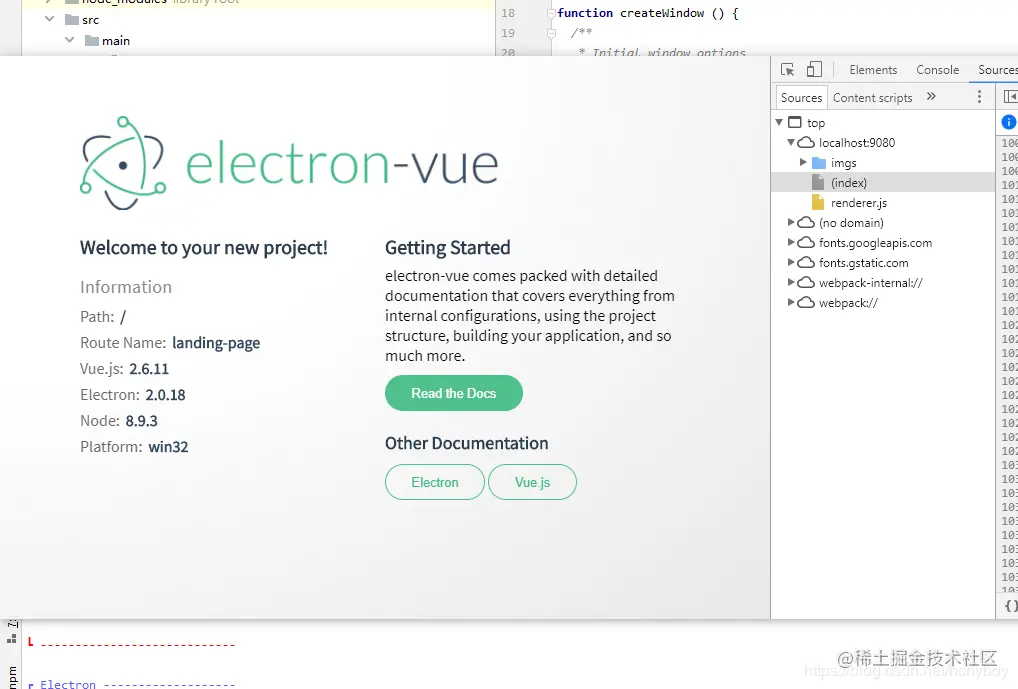Click the top frame window icon
Image resolution: width=1018 pixels, height=689 pixels.
tap(795, 122)
